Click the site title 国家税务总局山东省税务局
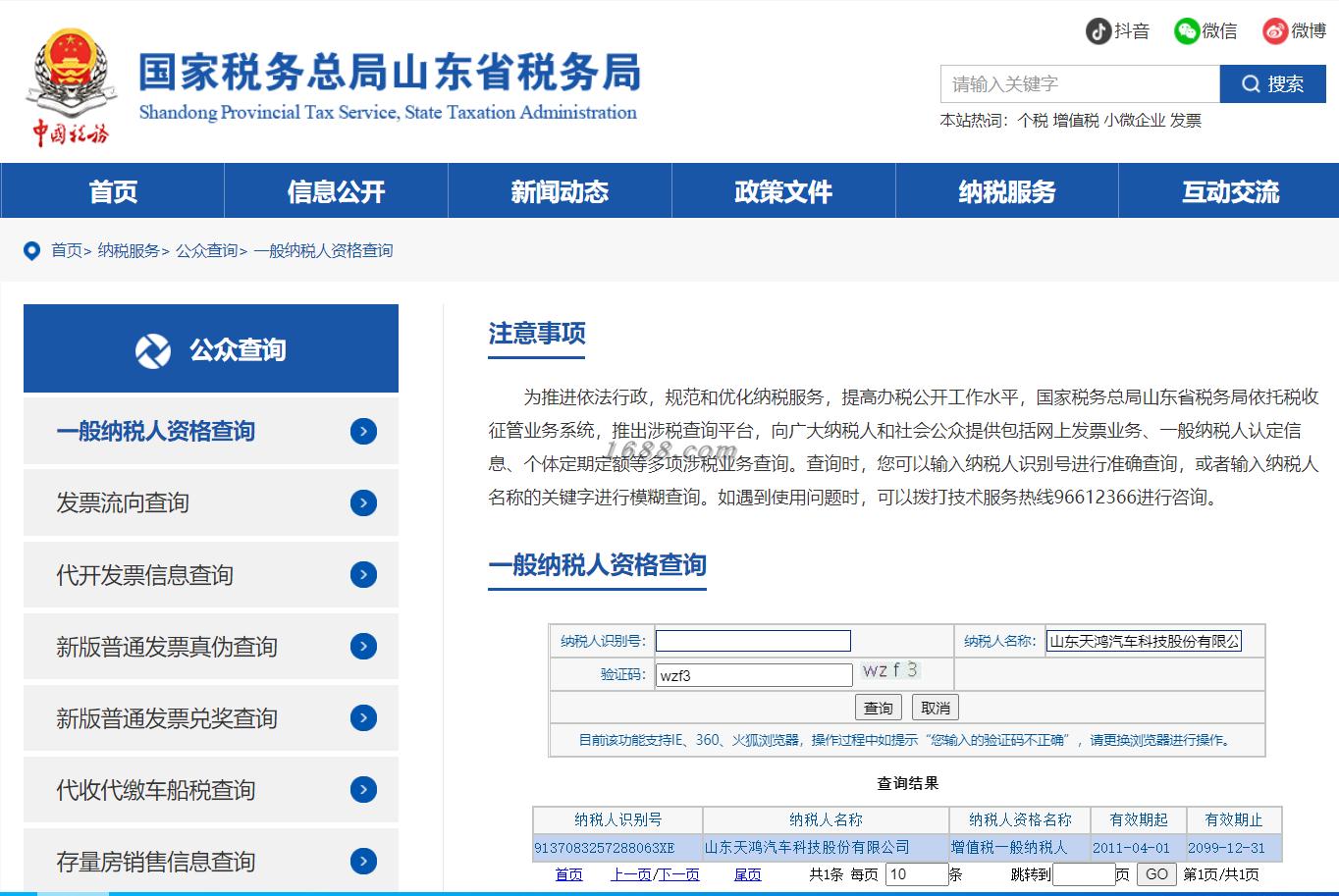 [x=389, y=73]
